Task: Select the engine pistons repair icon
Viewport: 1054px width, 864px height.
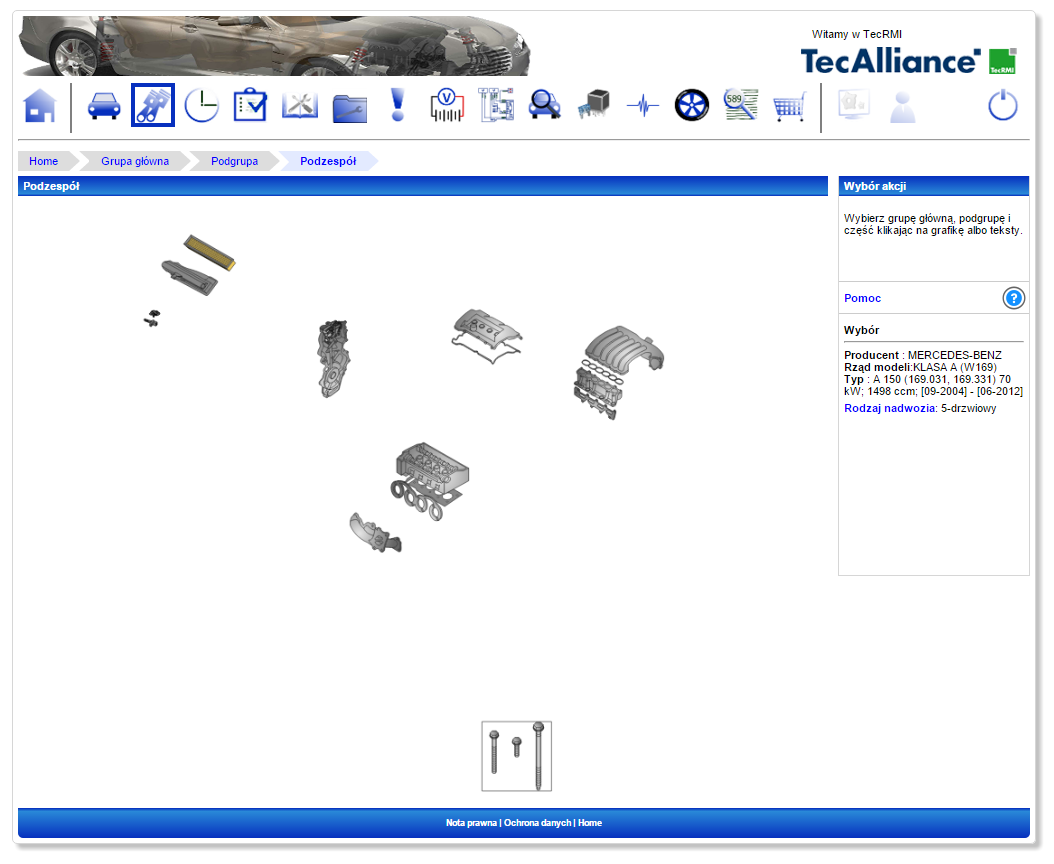Action: point(153,105)
